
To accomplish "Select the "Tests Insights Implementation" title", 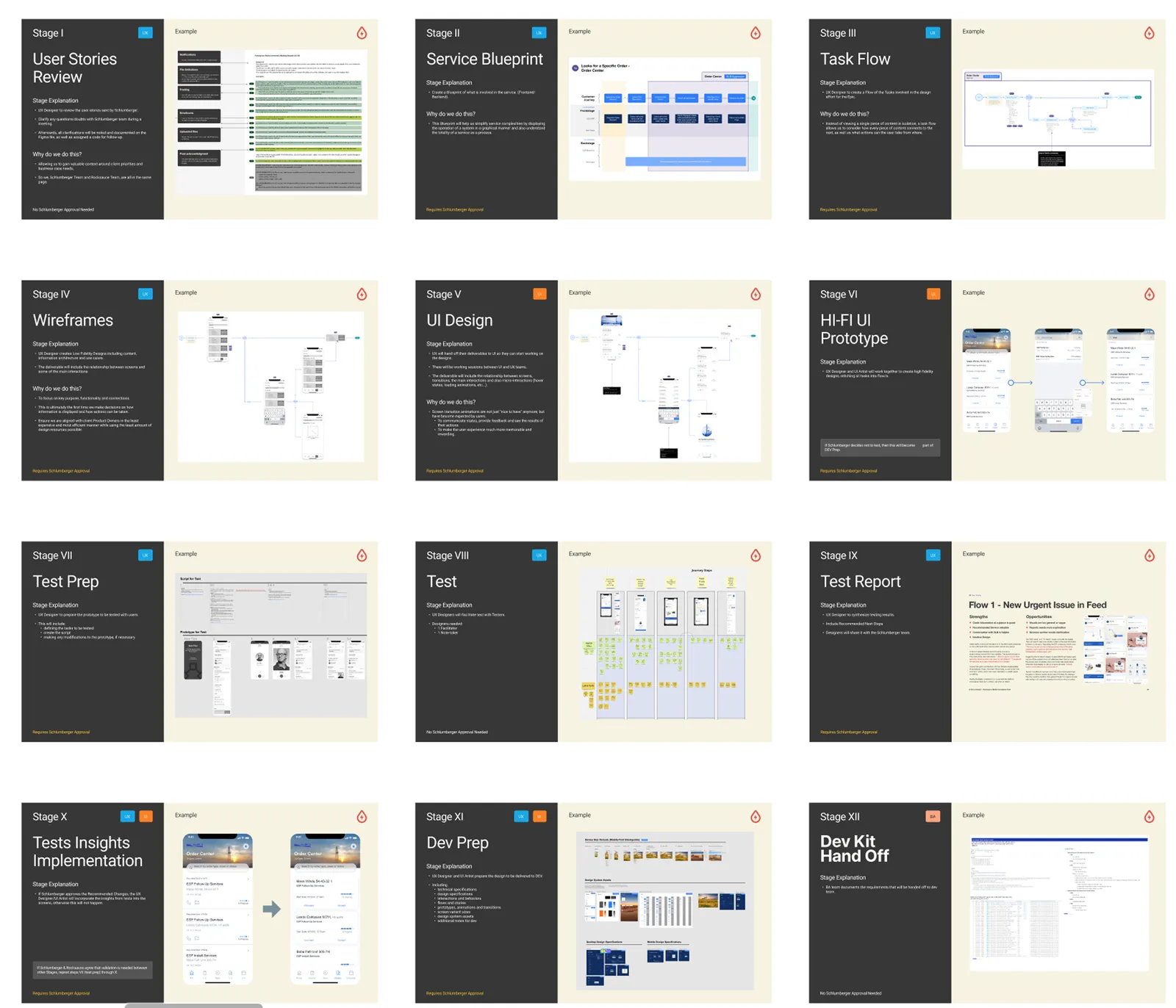I will click(x=87, y=852).
